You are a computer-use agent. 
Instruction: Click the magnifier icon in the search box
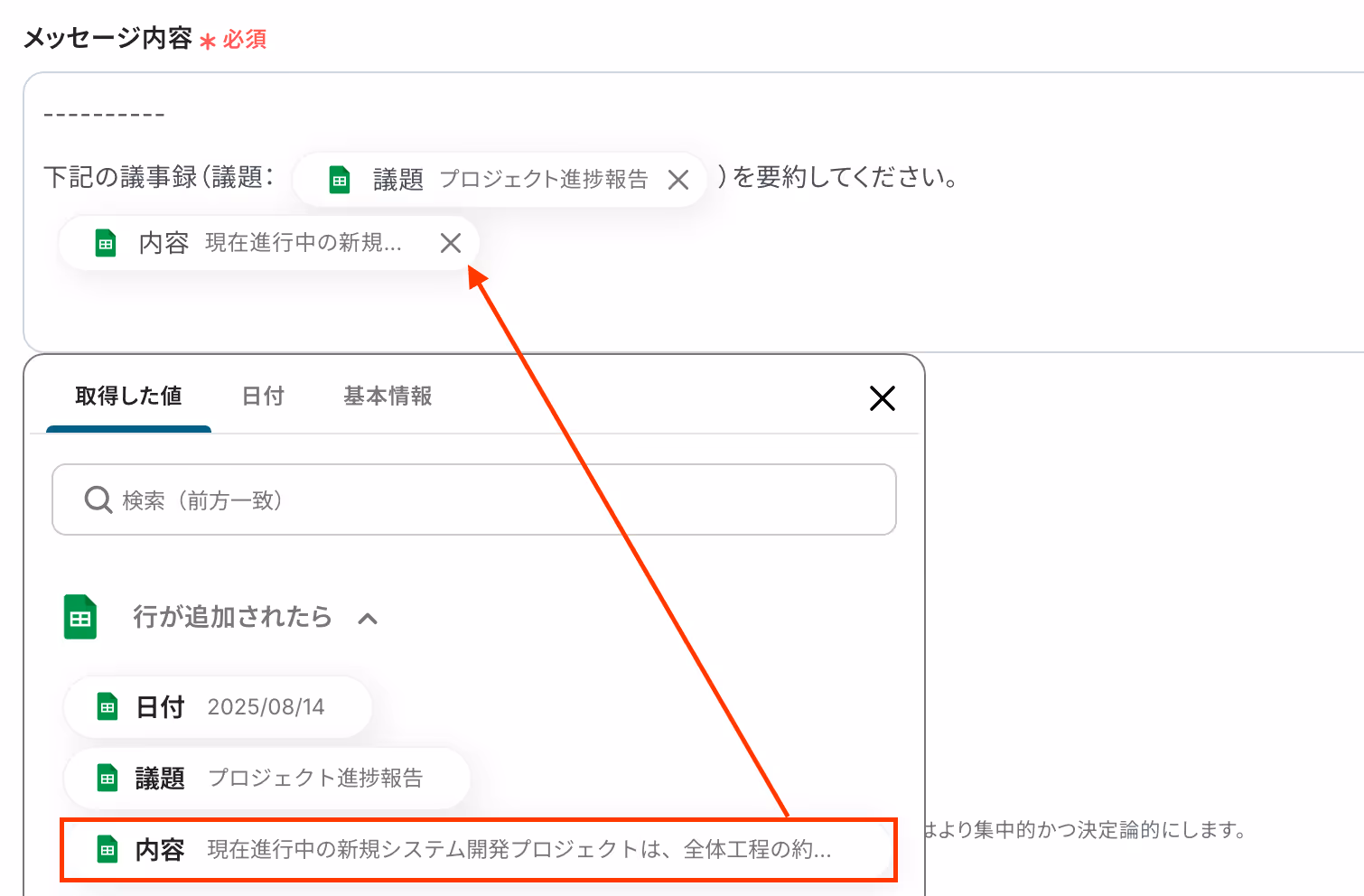[x=98, y=499]
